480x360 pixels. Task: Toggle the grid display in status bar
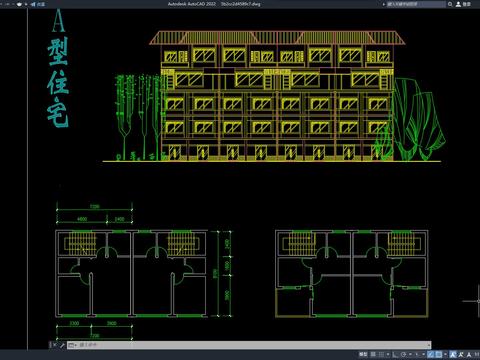tap(373, 354)
